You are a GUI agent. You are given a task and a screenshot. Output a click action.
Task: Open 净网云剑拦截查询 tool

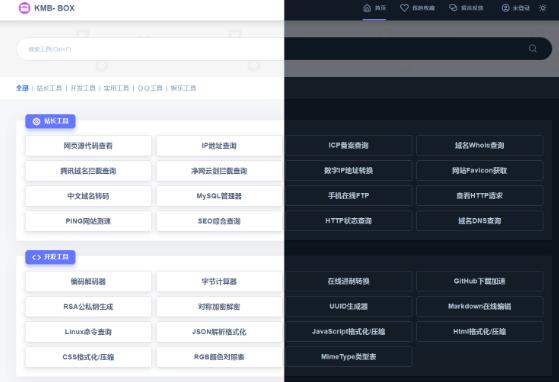point(219,171)
